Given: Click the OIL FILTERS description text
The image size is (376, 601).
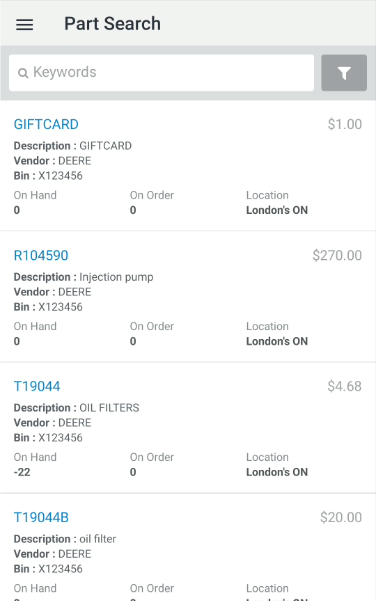Looking at the screenshot, I should 109,408.
